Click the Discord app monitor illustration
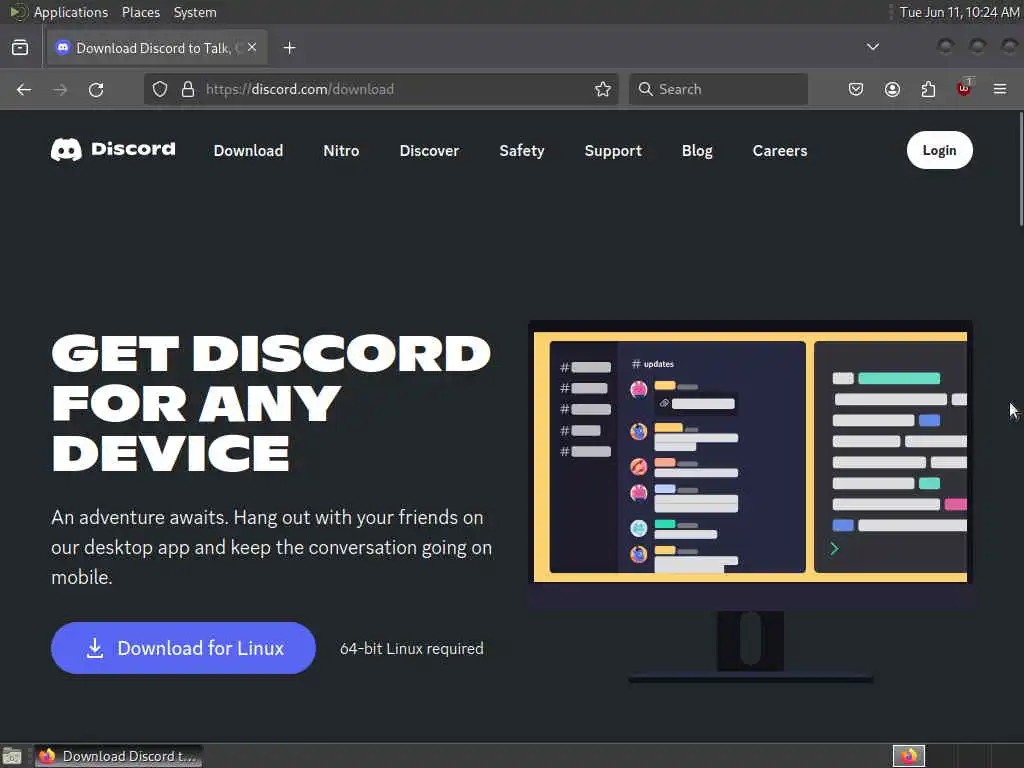The image size is (1024, 768). (750, 502)
